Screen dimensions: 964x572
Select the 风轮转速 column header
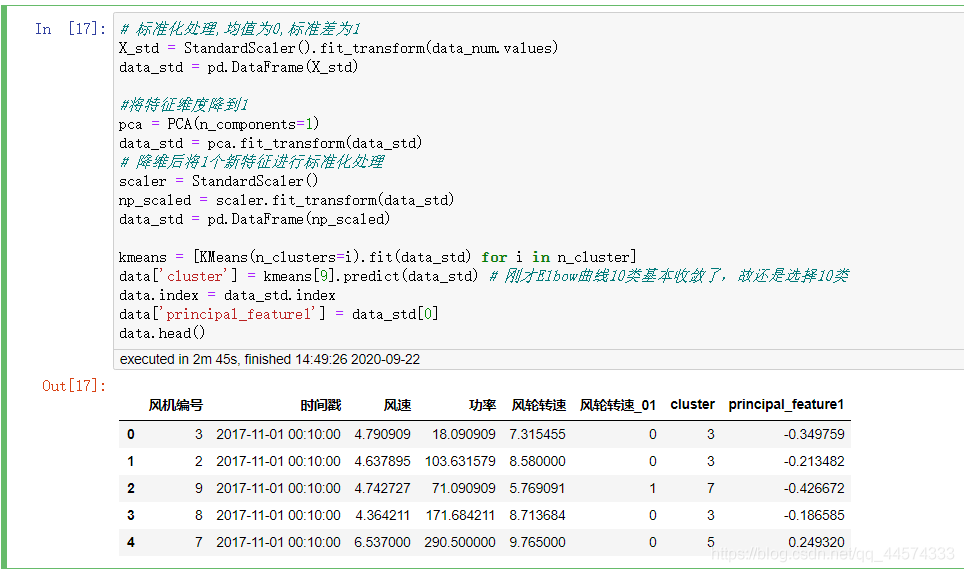point(539,405)
